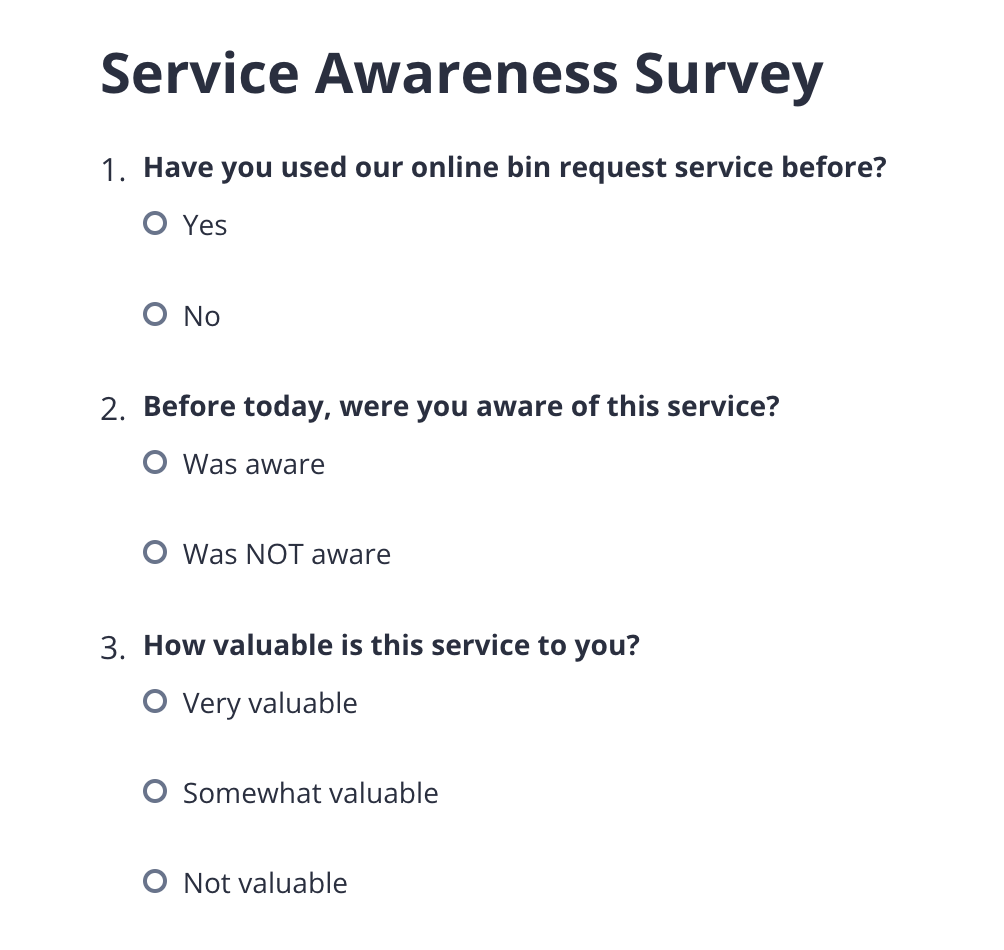Image resolution: width=1004 pixels, height=950 pixels.
Task: Click the Service Awareness Survey title
Action: tap(460, 72)
